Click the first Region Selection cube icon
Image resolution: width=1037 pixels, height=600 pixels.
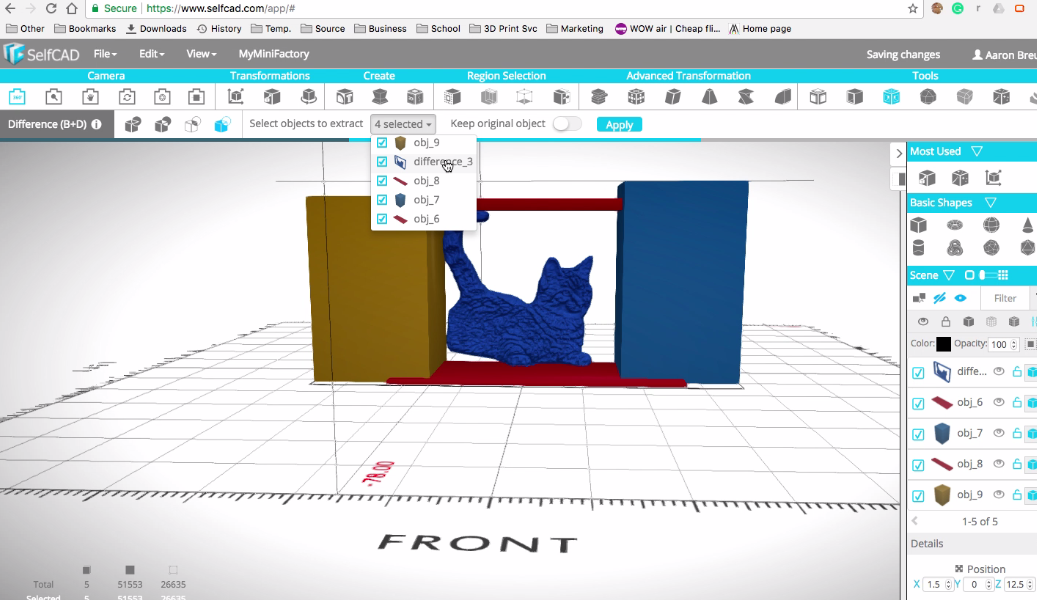point(452,97)
